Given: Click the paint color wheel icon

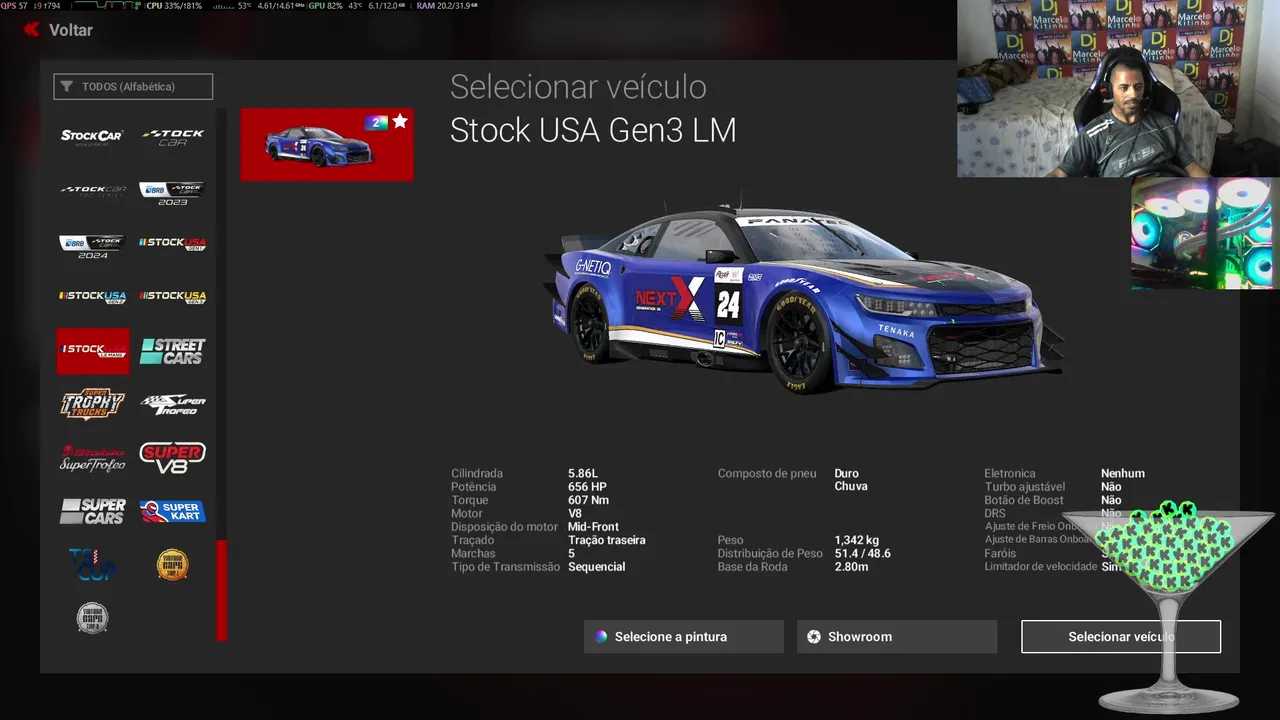Looking at the screenshot, I should click(x=601, y=637).
